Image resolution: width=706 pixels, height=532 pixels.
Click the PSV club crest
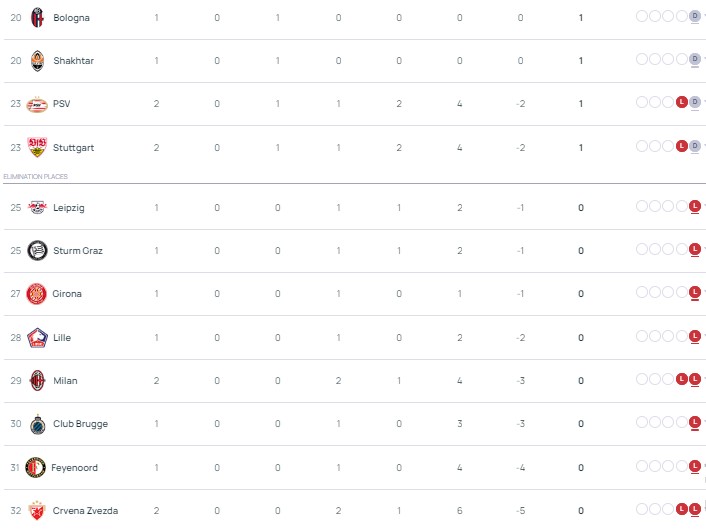37,104
